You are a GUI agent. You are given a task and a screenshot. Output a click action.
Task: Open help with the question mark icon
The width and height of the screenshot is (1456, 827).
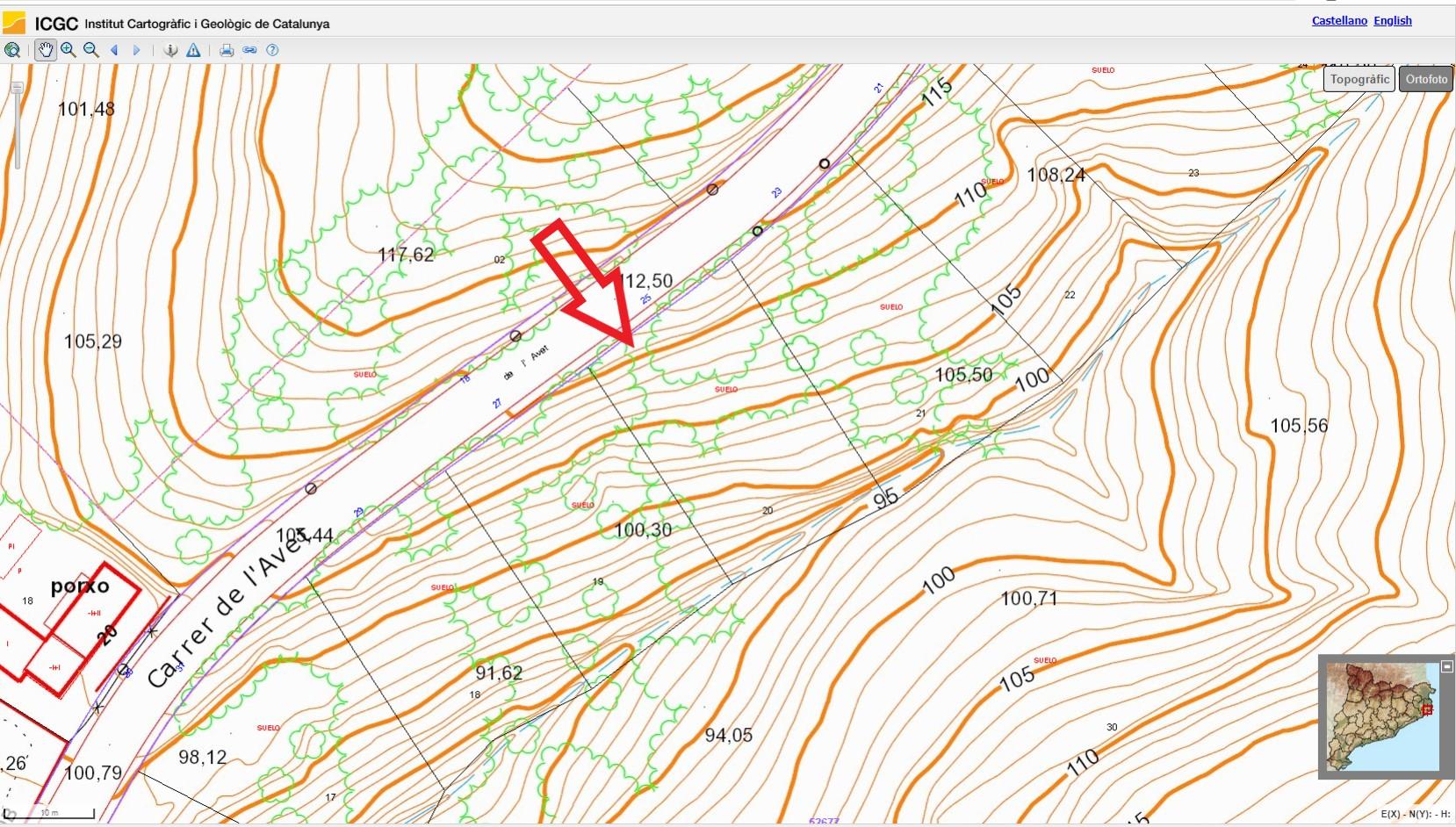(x=272, y=50)
